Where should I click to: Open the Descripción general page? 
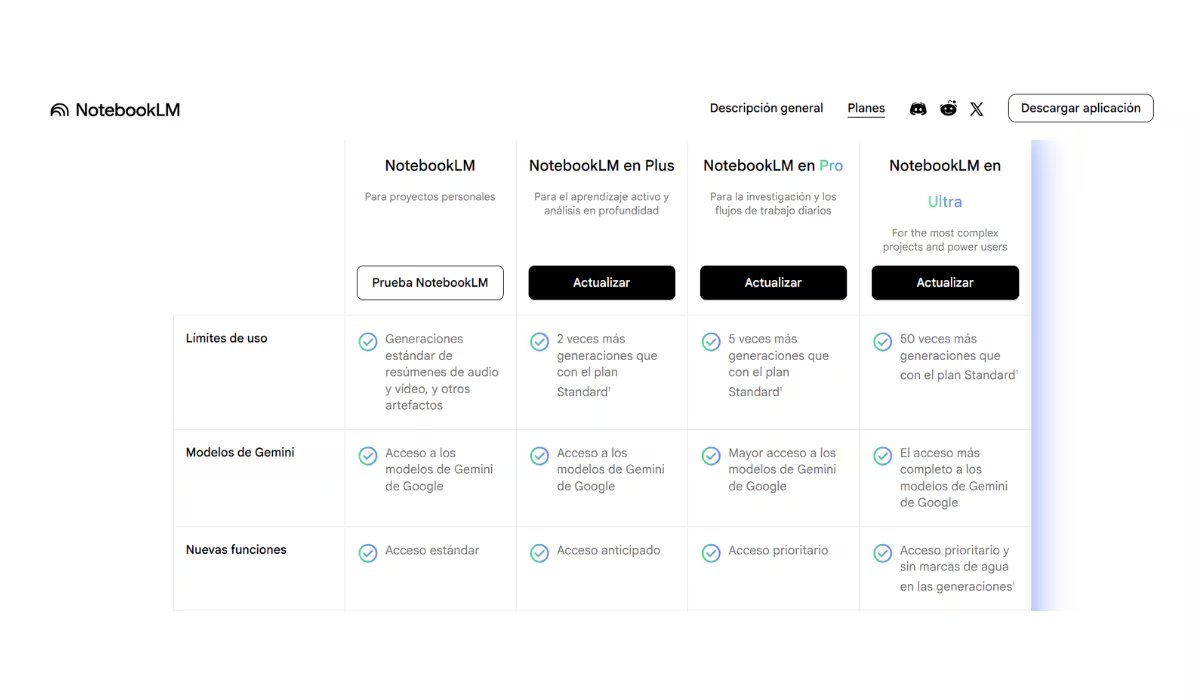coord(766,108)
